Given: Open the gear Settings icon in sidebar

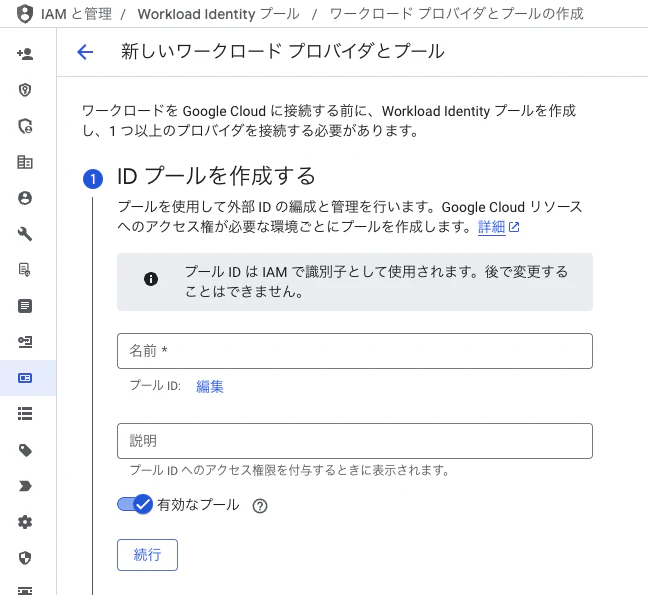Looking at the screenshot, I should (26, 522).
